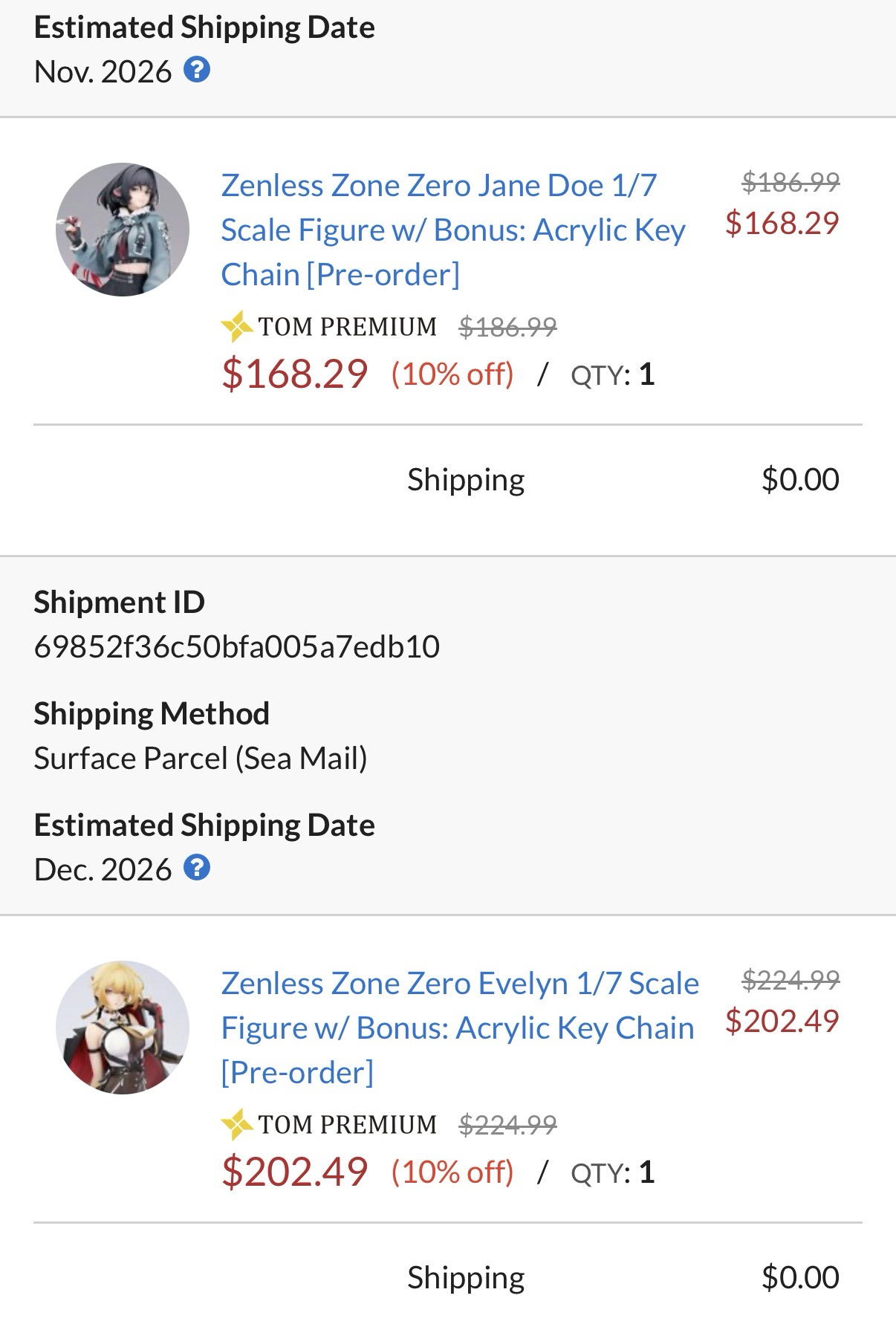Click the help icon beside Dec. 2026
Image resolution: width=896 pixels, height=1324 pixels.
197,868
